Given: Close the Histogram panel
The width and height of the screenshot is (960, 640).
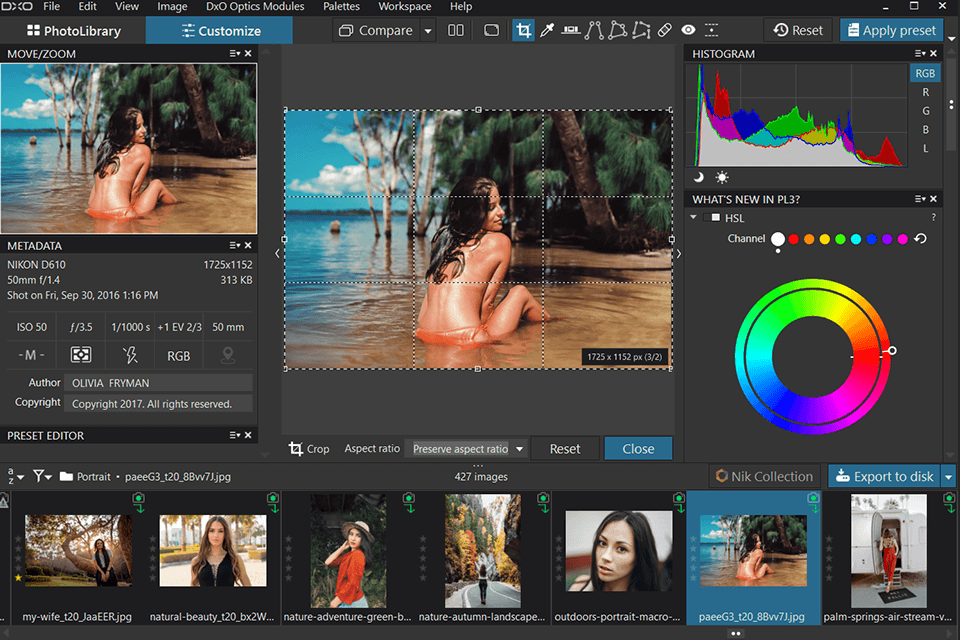Looking at the screenshot, I should [934, 53].
